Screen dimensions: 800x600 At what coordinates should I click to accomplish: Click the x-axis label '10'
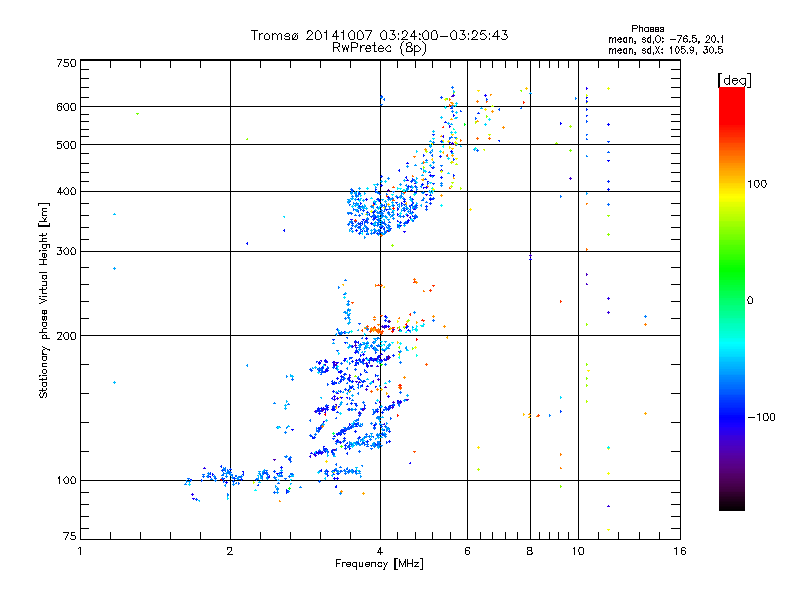click(578, 551)
